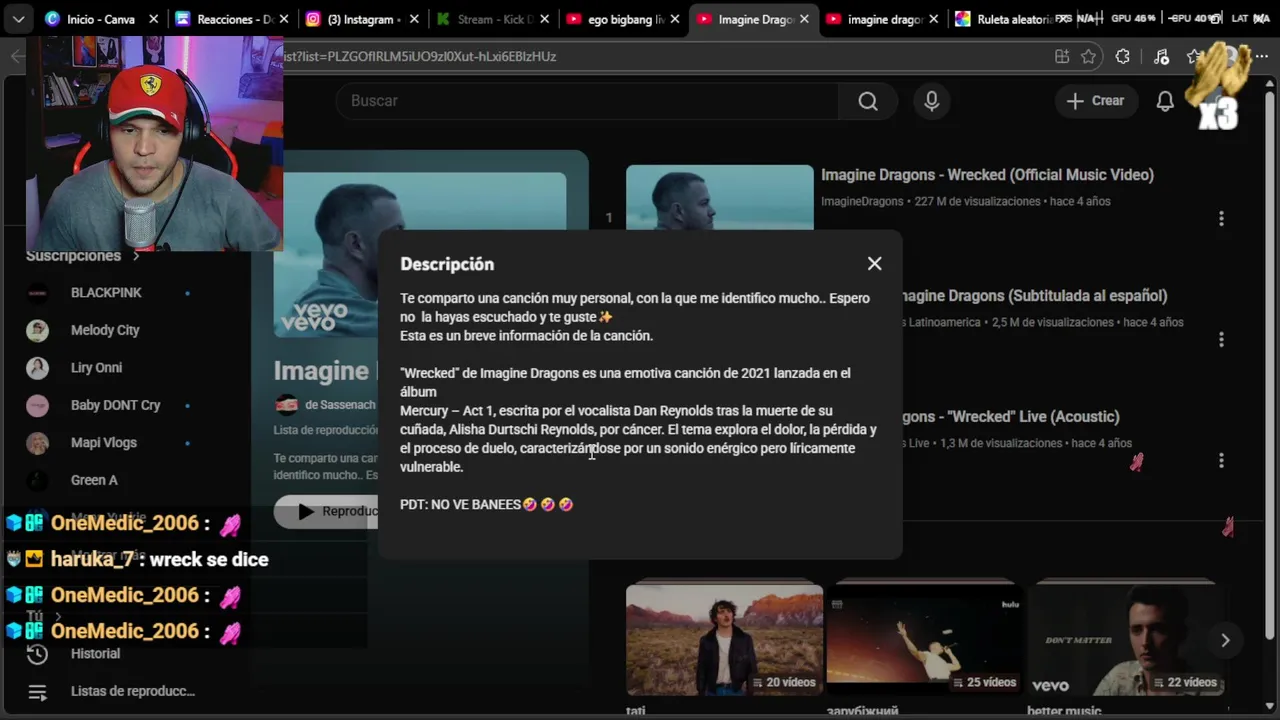Open the Wrecked Official Music Video thumbnail
The image size is (1280, 720).
[720, 198]
